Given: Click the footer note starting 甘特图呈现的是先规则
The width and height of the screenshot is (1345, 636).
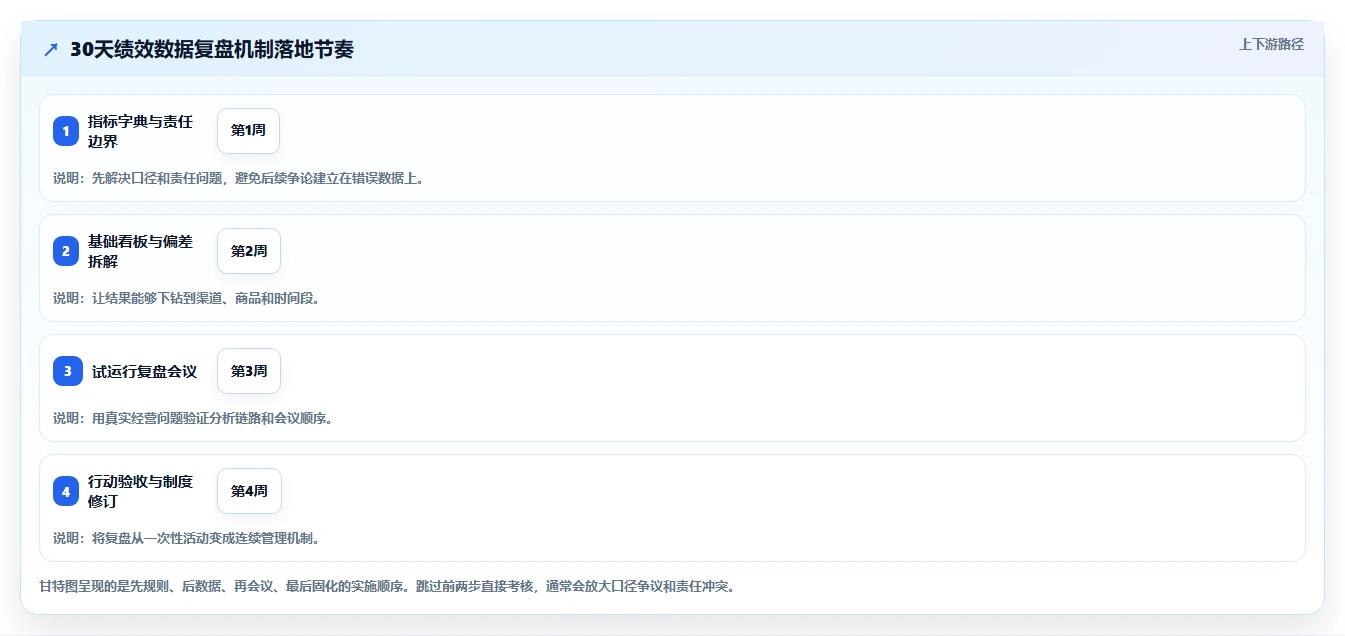Looking at the screenshot, I should click(389, 586).
